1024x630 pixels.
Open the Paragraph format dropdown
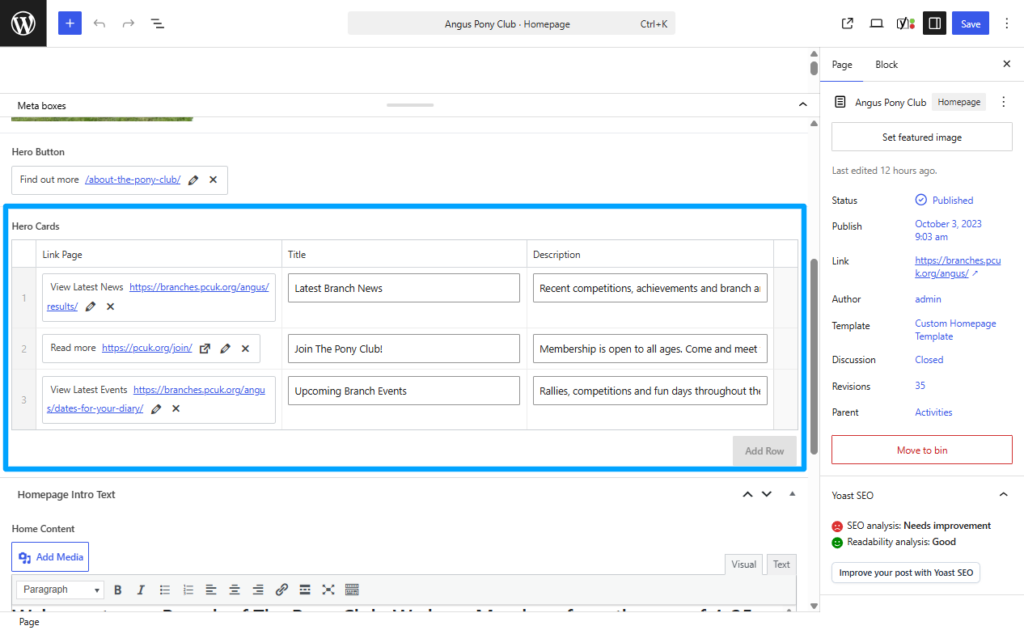click(60, 590)
